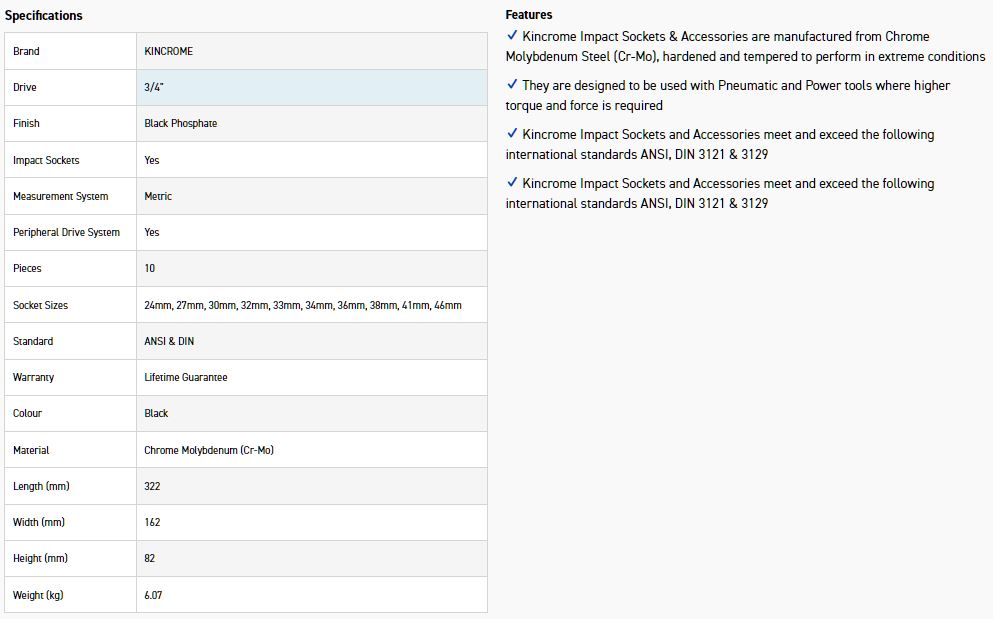The width and height of the screenshot is (993, 619).
Task: Select the Specifications heading
Action: (44, 15)
